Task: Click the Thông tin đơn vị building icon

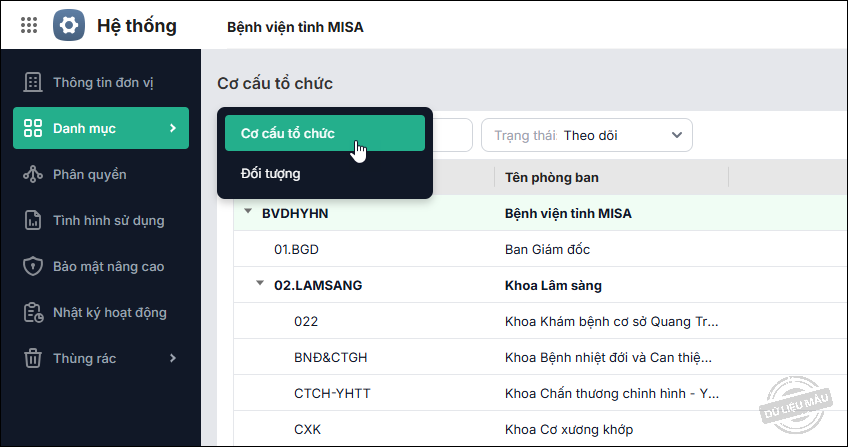Action: click(32, 82)
